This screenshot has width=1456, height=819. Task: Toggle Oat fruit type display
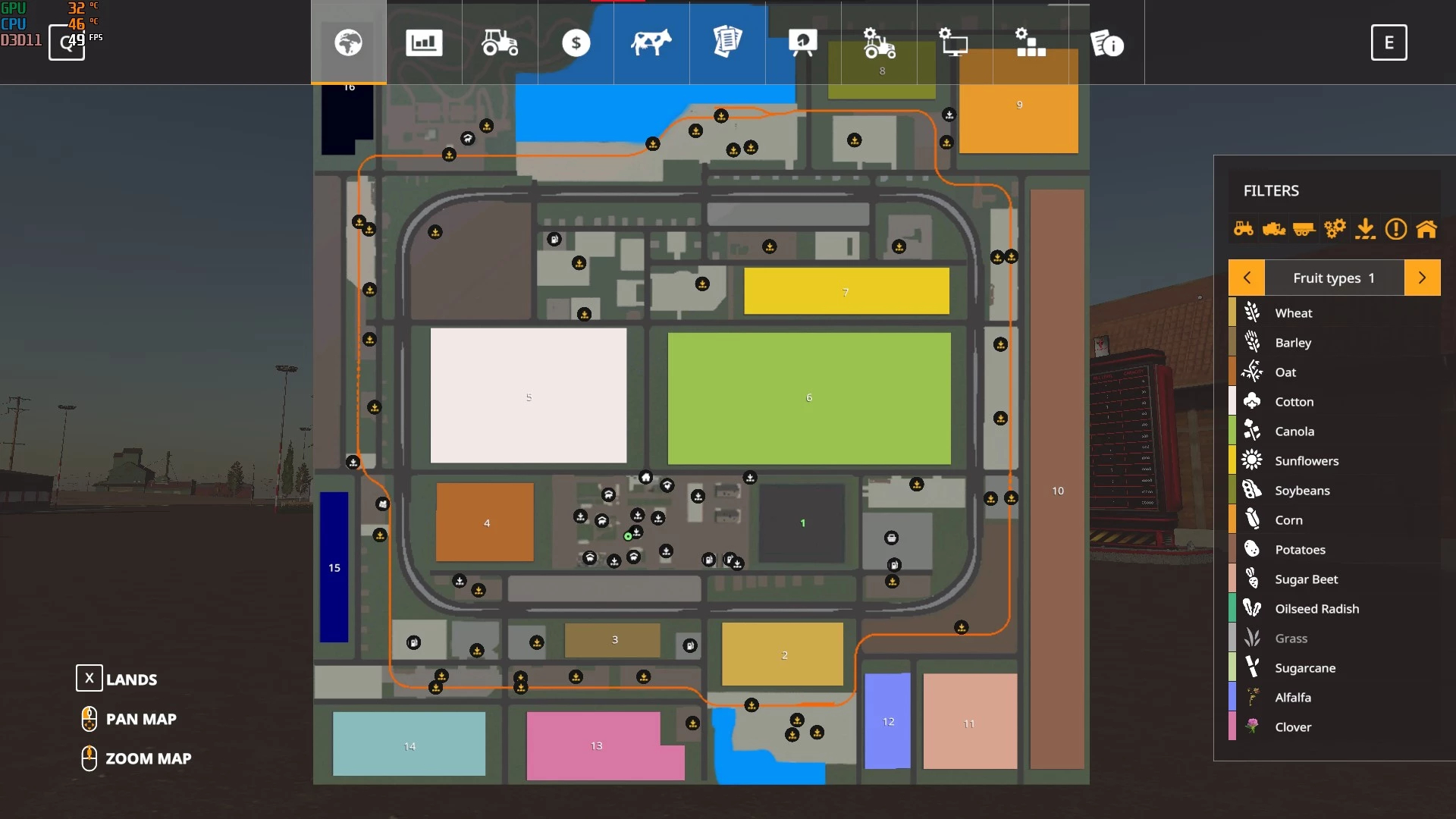[1335, 372]
